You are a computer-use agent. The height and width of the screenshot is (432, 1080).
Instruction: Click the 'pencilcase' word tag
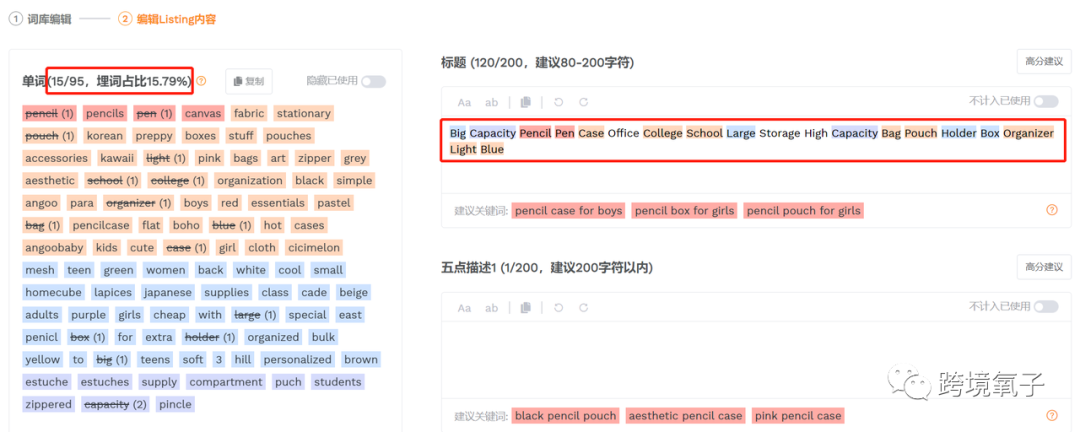(x=101, y=225)
